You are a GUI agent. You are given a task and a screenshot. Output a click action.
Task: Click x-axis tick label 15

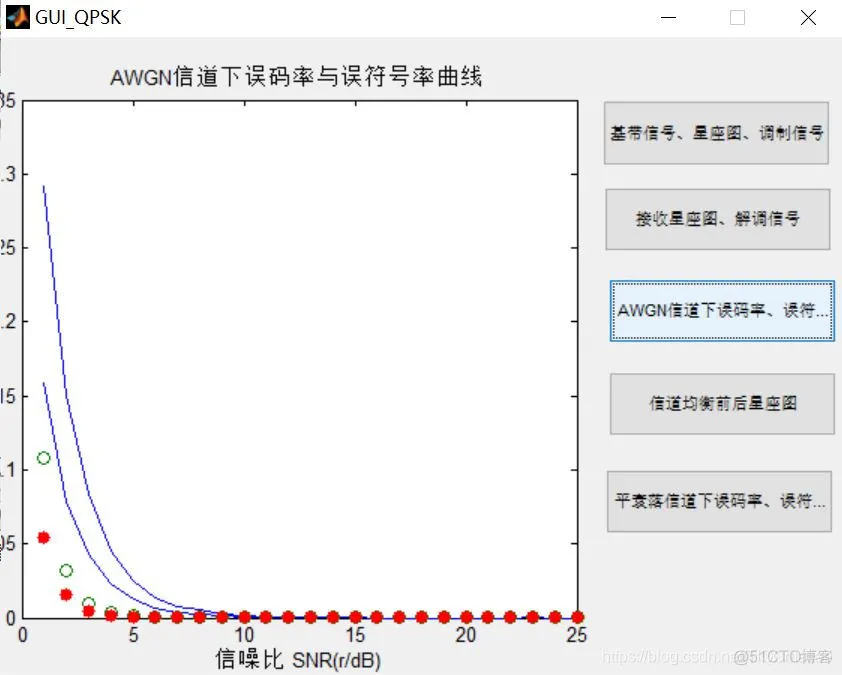[355, 635]
